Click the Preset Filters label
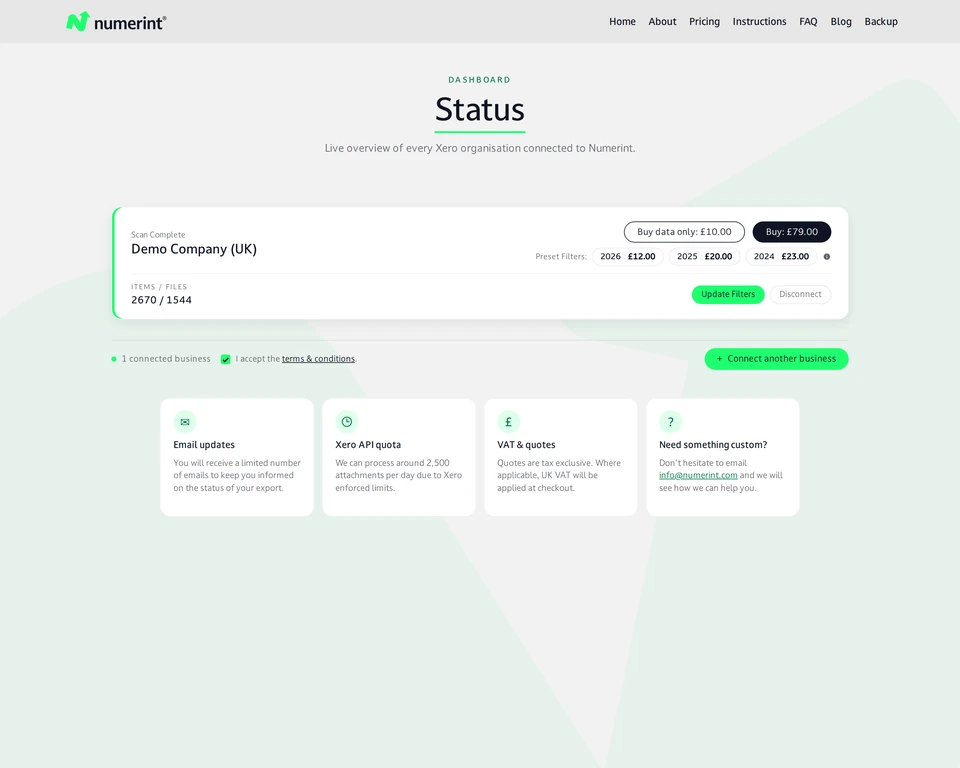 (x=561, y=257)
